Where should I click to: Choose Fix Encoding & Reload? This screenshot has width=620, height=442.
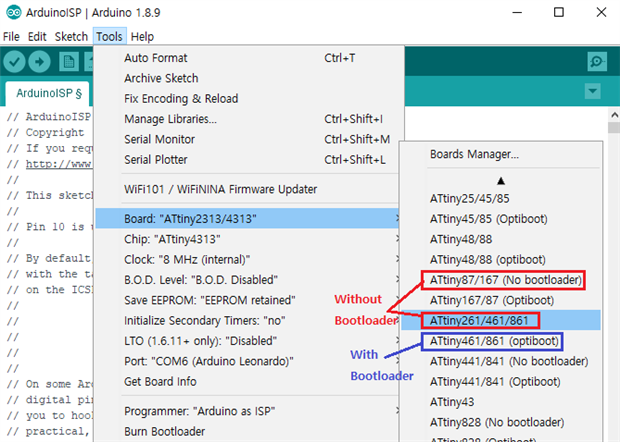tap(247, 99)
